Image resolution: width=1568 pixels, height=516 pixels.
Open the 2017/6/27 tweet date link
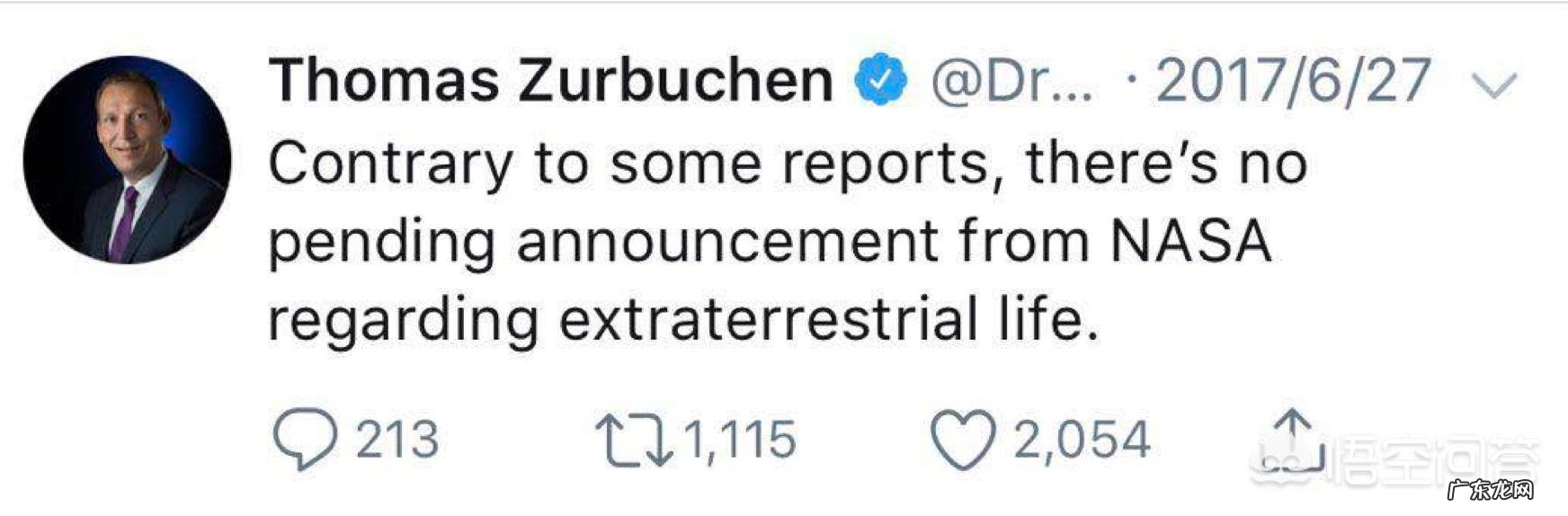(1293, 81)
